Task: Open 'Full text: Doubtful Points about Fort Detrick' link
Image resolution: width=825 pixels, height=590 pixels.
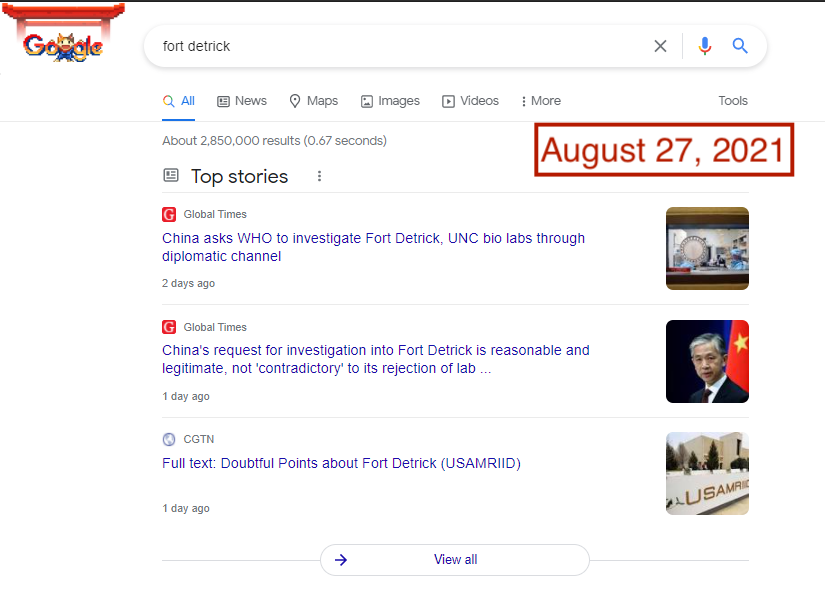Action: 341,463
